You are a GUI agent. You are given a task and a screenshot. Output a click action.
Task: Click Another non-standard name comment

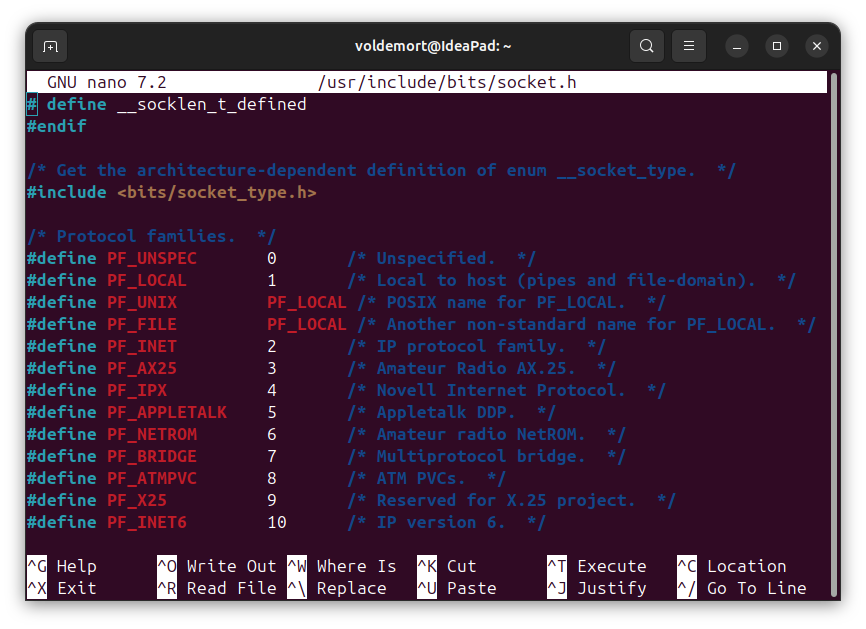tap(587, 325)
